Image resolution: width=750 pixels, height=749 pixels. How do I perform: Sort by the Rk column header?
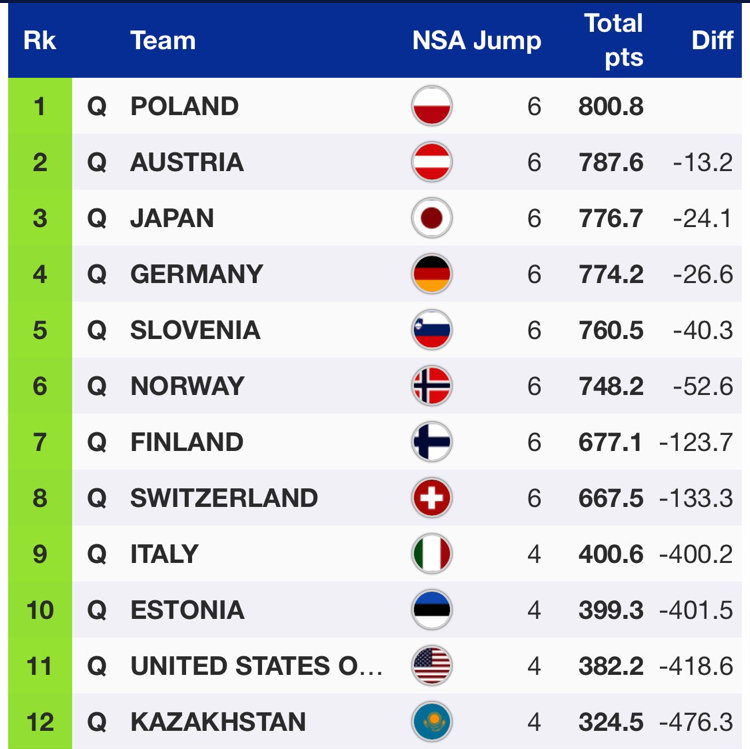40,41
